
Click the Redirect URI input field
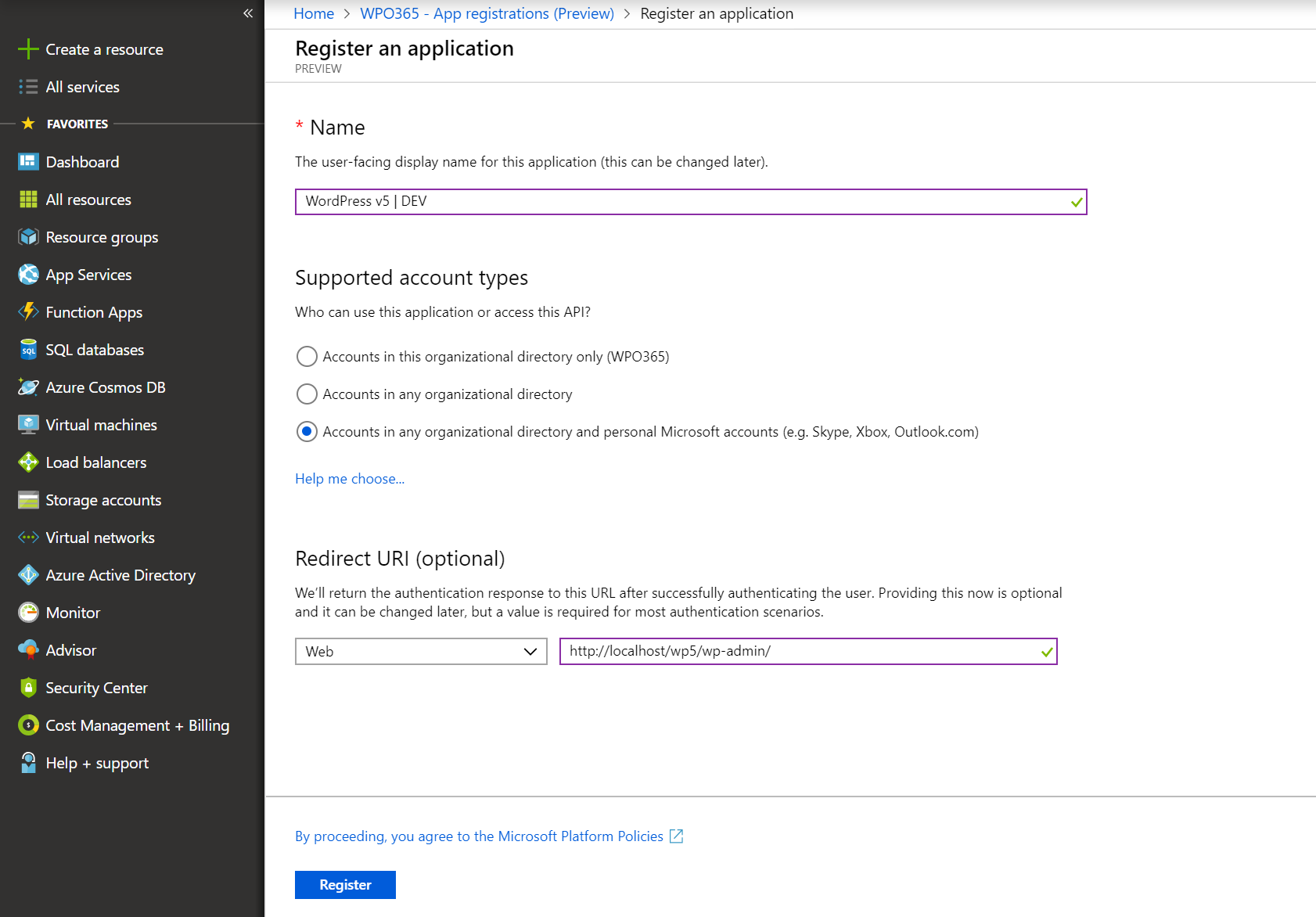click(x=808, y=652)
